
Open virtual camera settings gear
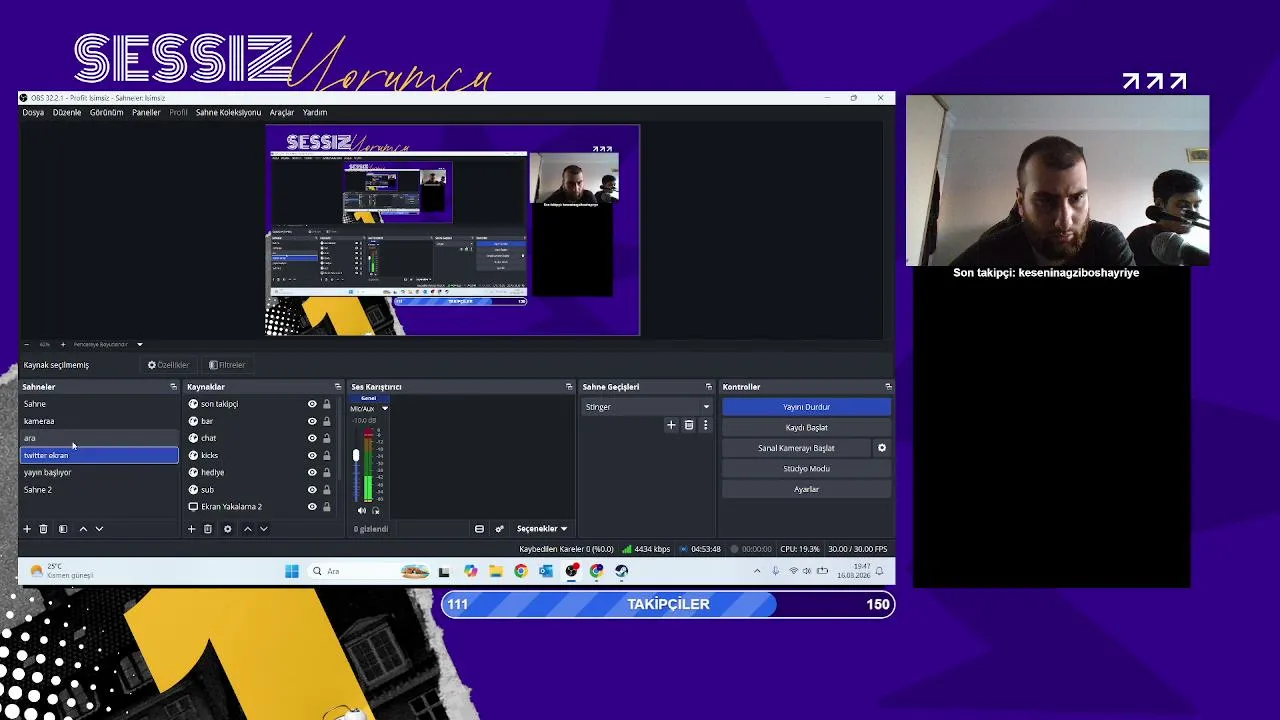[x=882, y=448]
